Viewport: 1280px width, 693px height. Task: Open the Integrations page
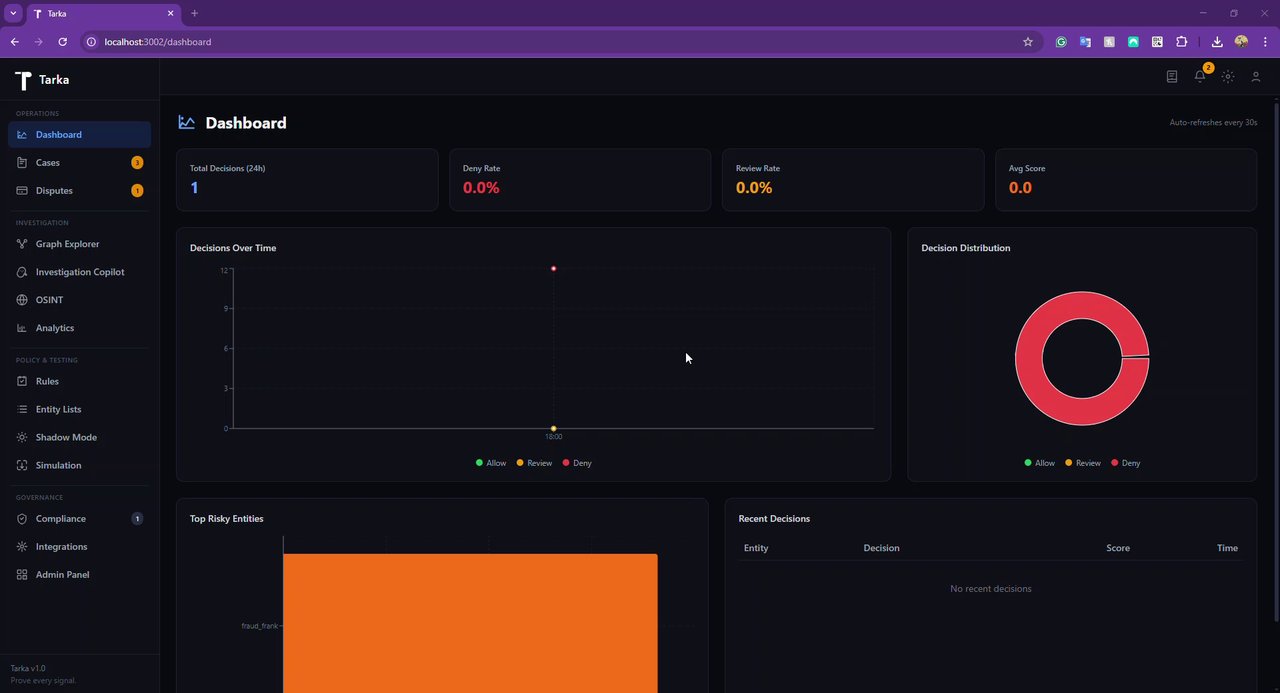(79, 547)
